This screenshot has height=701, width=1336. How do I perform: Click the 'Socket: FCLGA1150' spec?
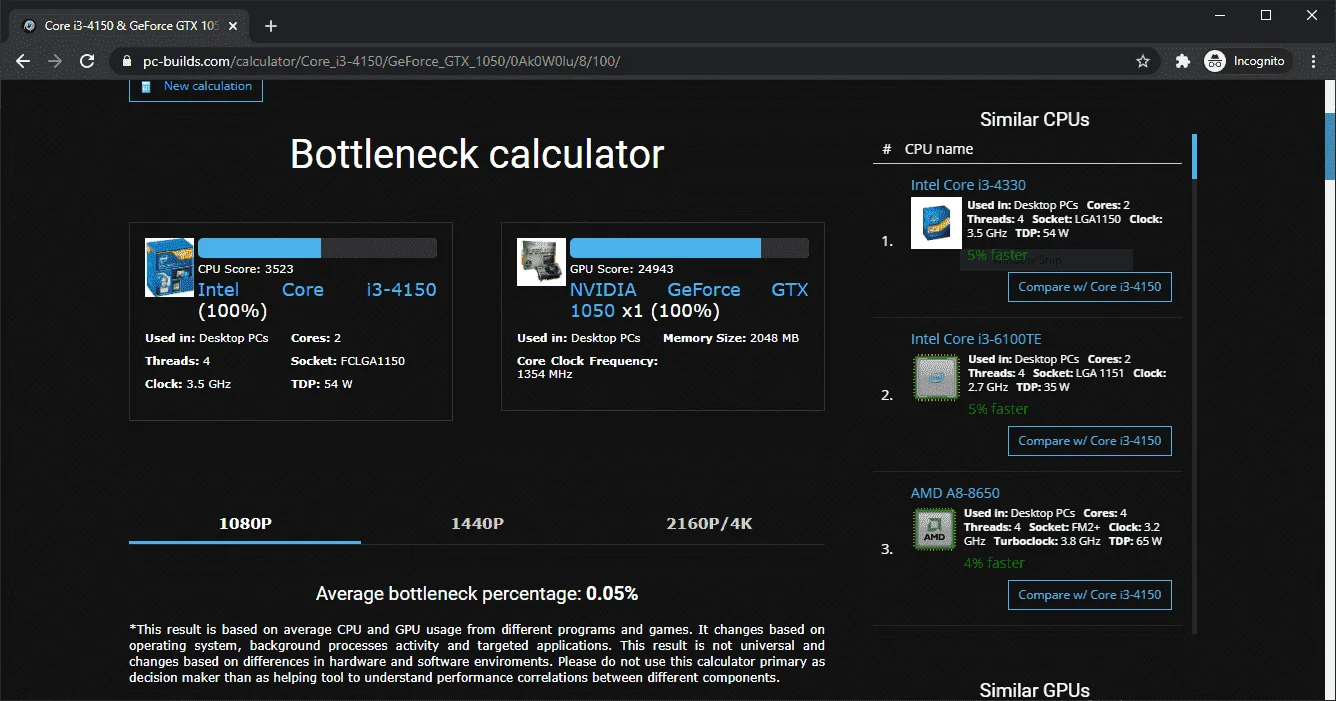pyautogui.click(x=348, y=361)
